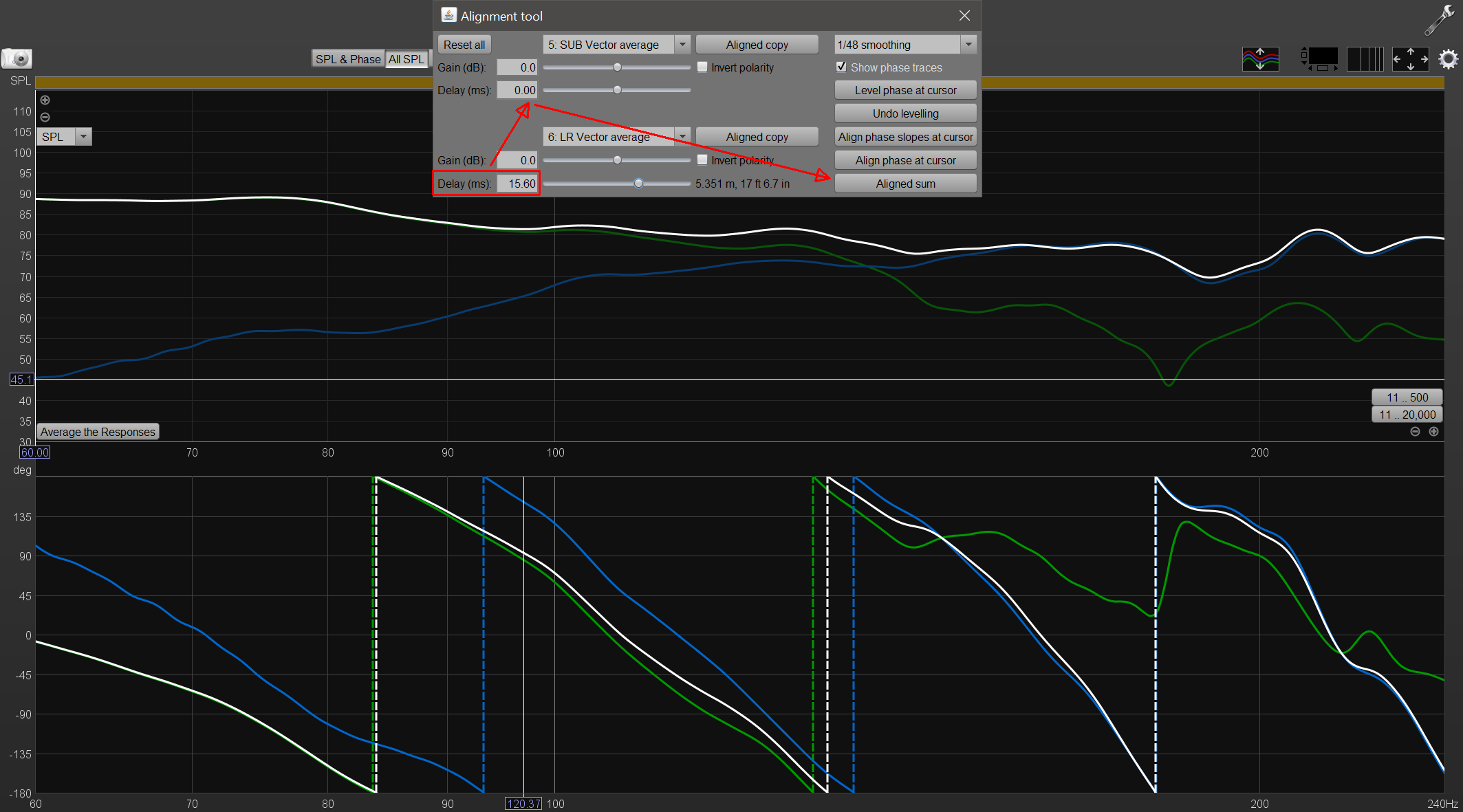Click the 45.1 SPL cursor value box
This screenshot has width=1463, height=812.
21,380
